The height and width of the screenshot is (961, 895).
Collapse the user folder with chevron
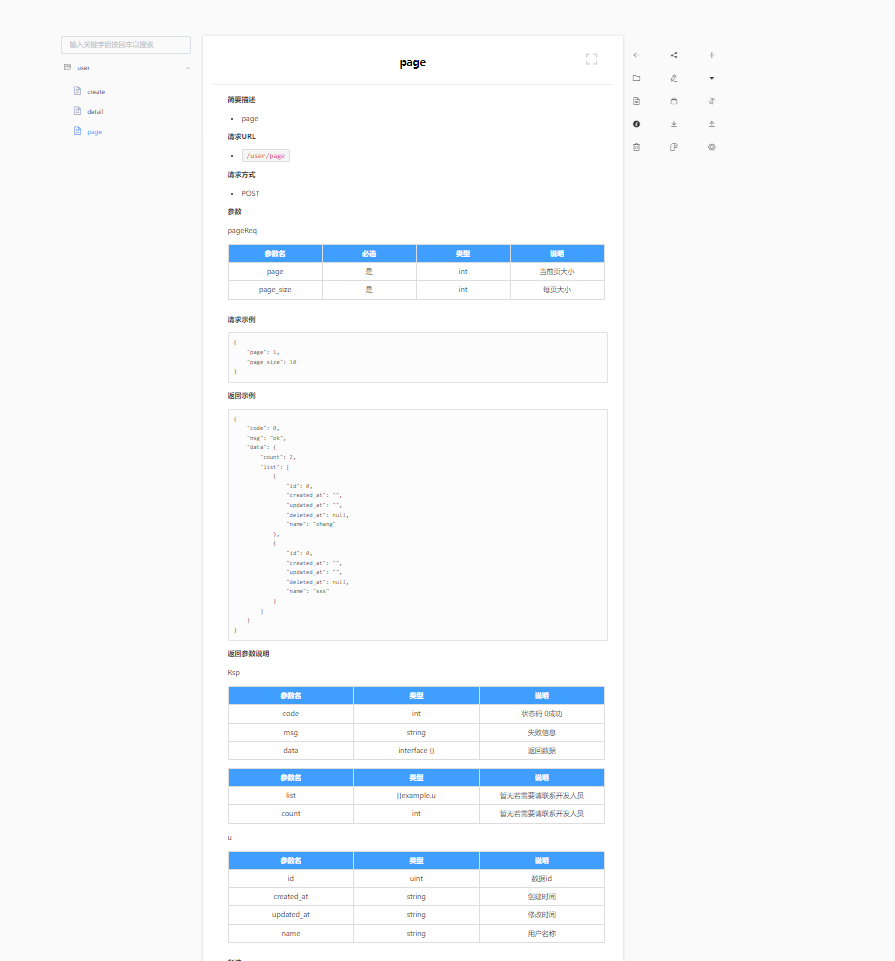(188, 68)
